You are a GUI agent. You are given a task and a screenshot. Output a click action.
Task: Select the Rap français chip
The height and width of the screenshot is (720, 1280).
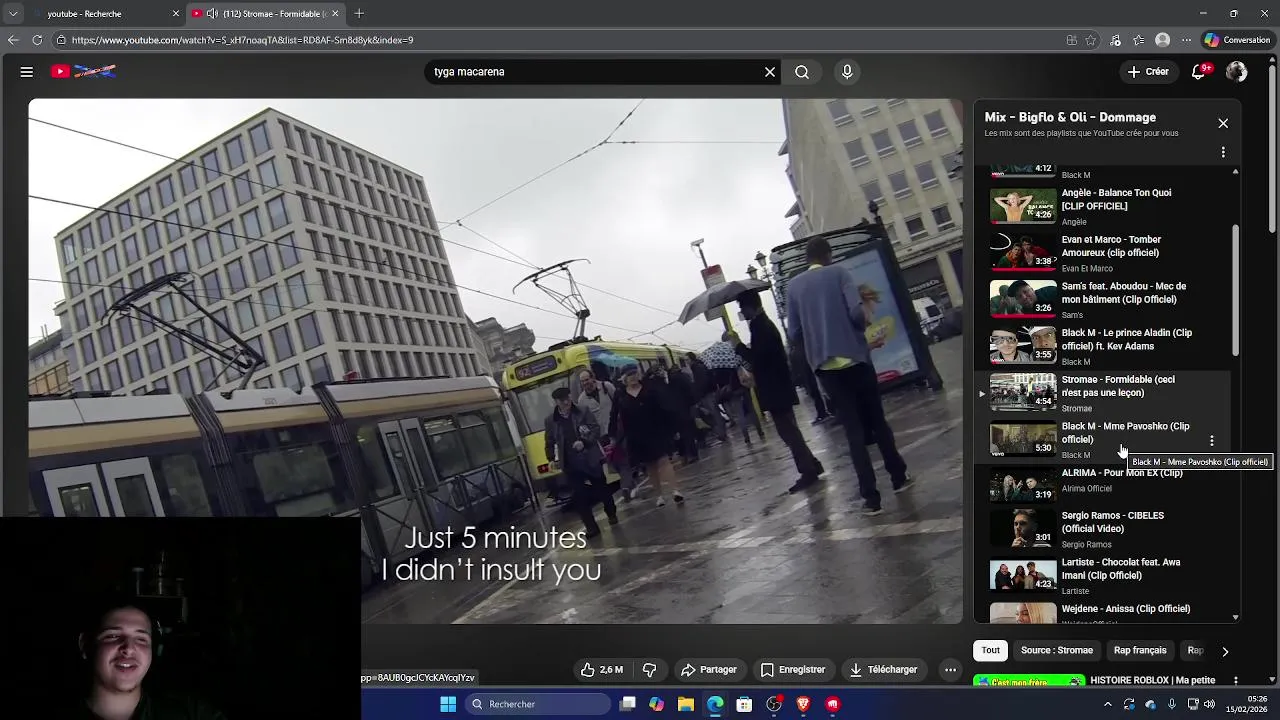(x=1140, y=650)
